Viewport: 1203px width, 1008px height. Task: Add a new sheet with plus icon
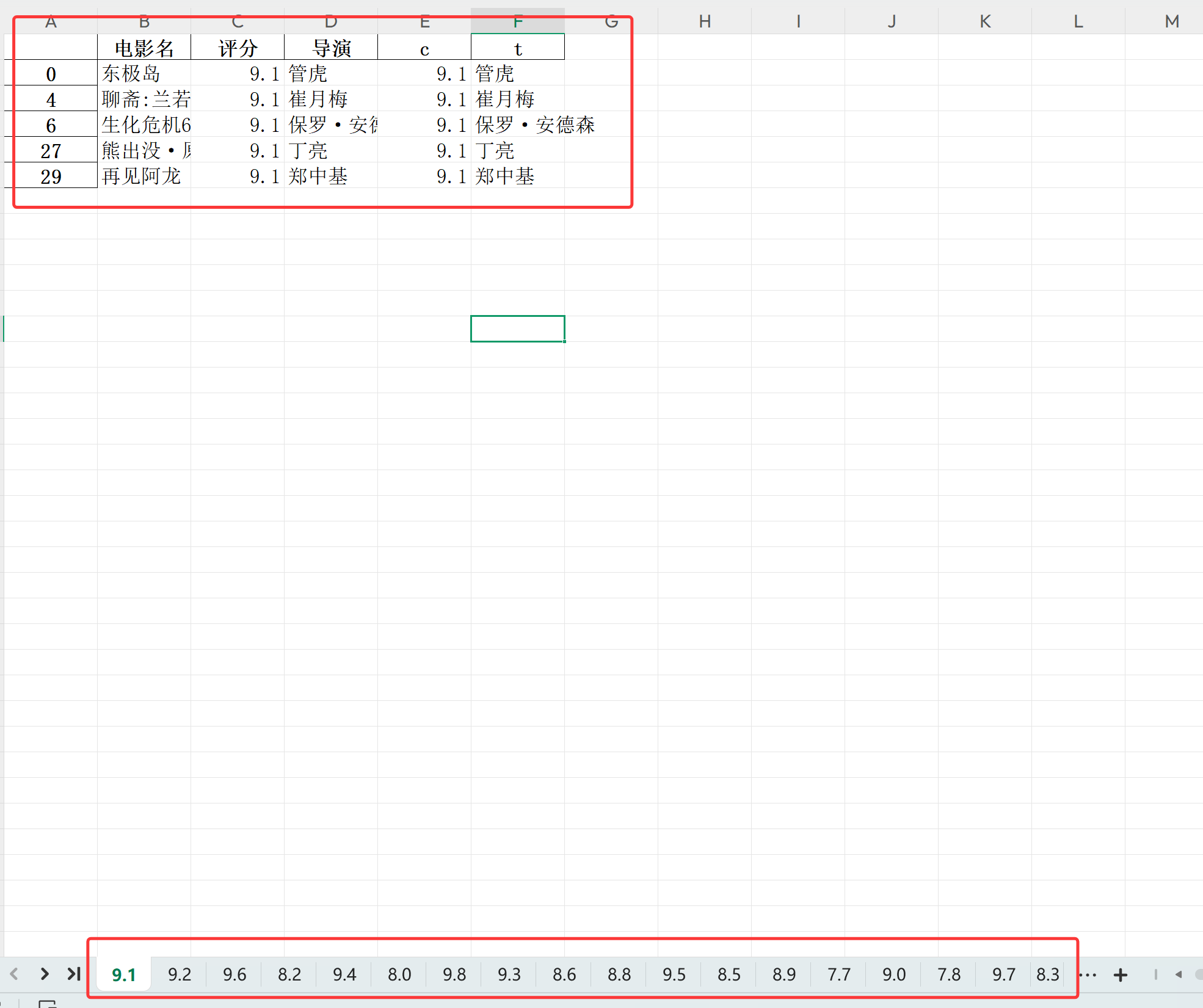1120,975
